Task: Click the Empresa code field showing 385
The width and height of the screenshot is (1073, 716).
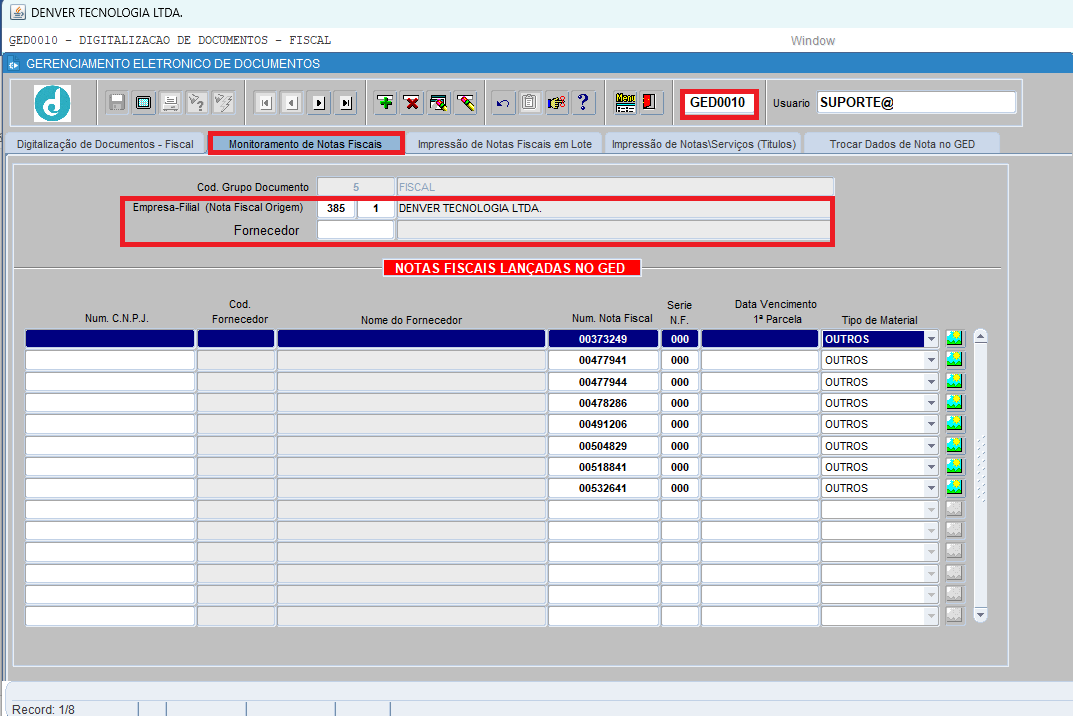Action: [x=336, y=208]
